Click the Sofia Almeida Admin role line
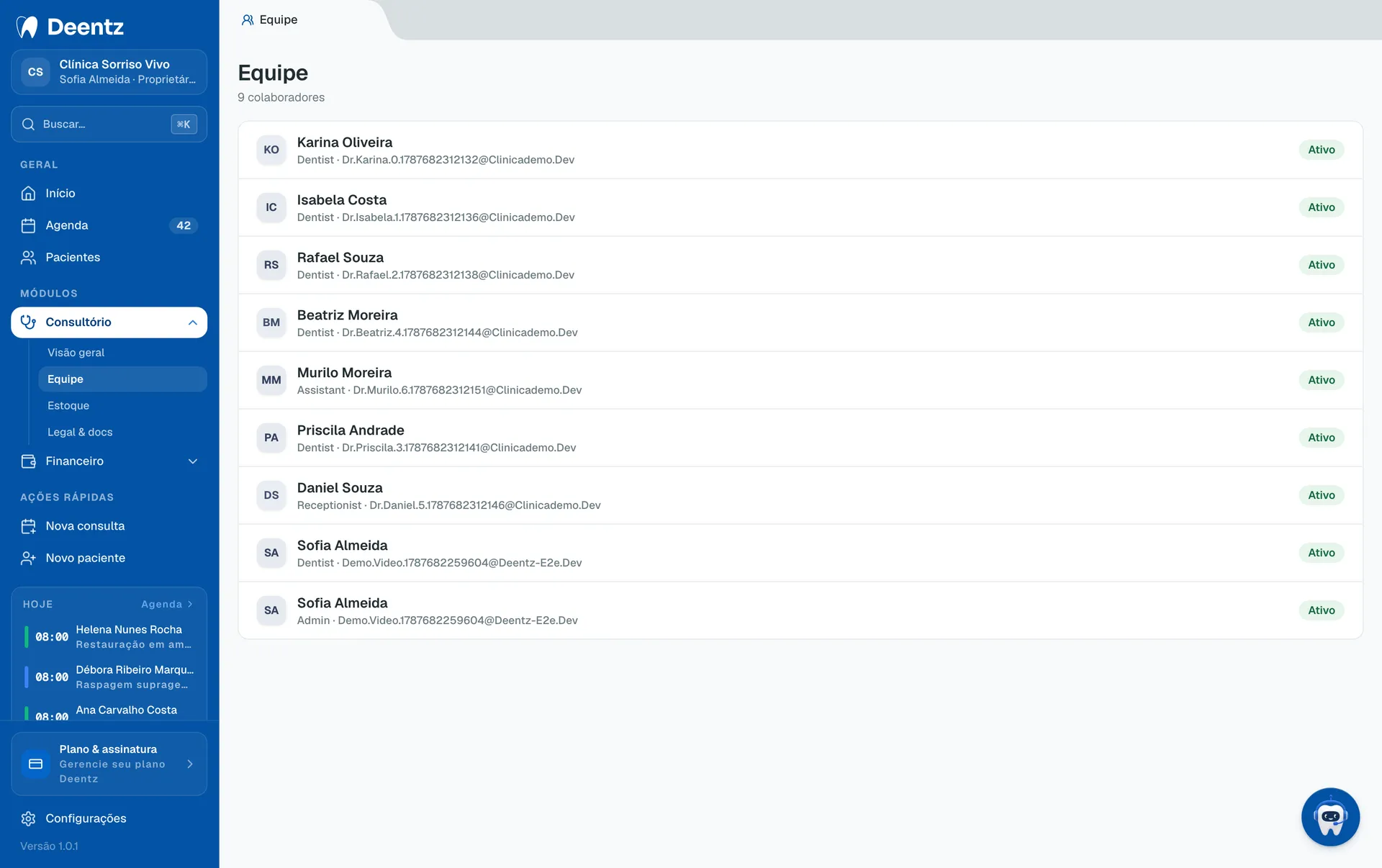The width and height of the screenshot is (1382, 868). click(x=438, y=620)
